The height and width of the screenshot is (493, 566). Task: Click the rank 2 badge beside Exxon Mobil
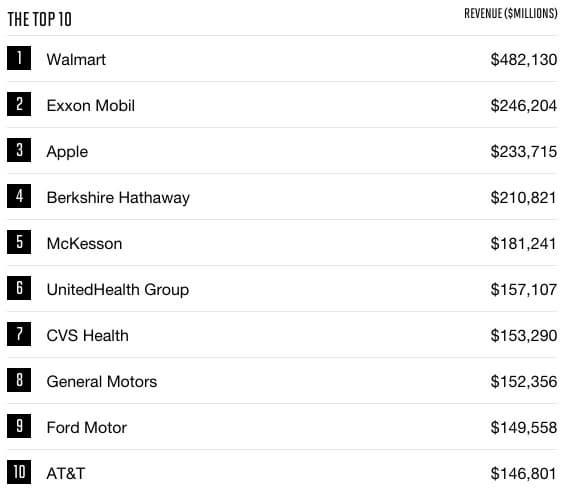tap(19, 104)
